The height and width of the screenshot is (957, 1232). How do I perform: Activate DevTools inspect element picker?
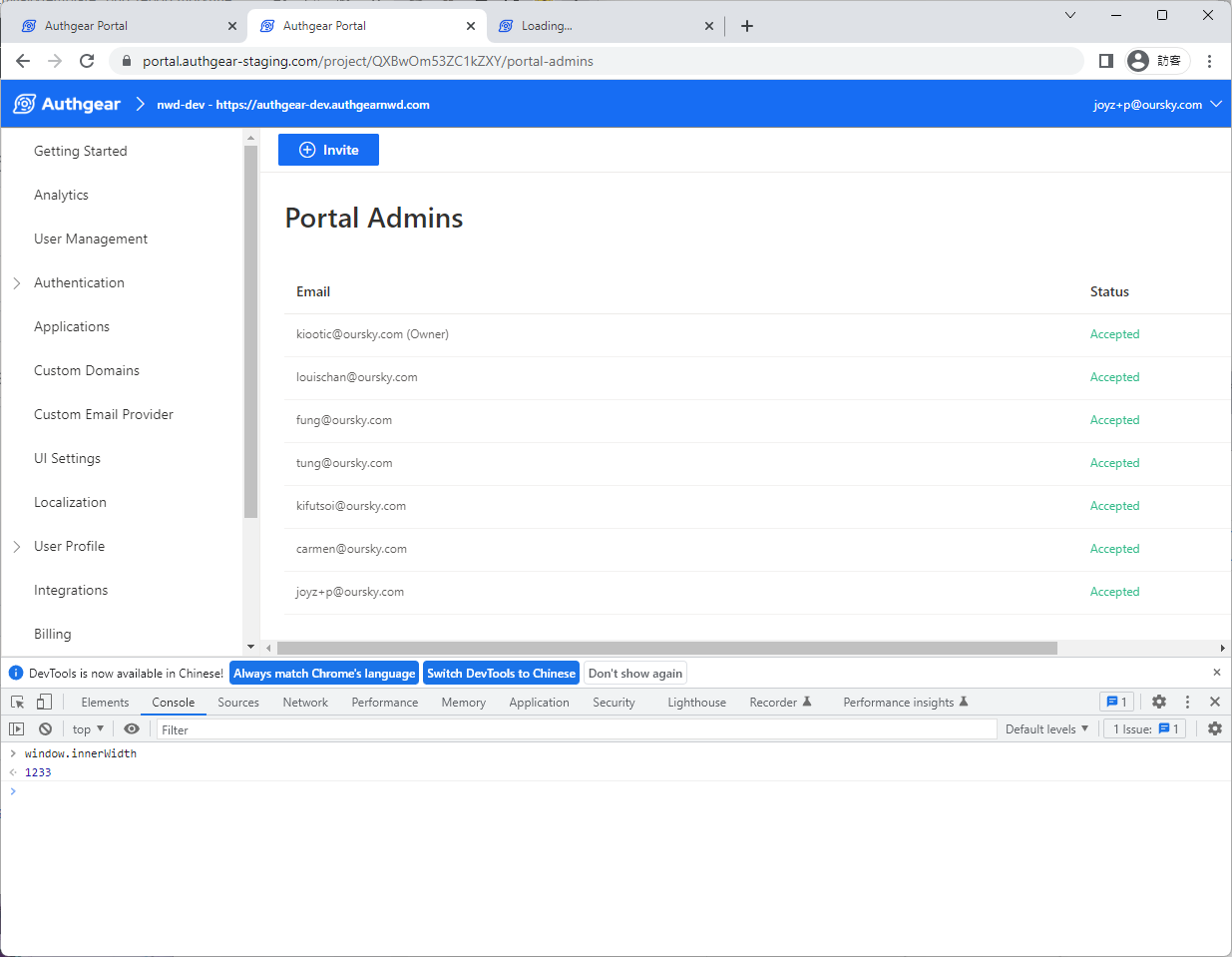pos(17,702)
